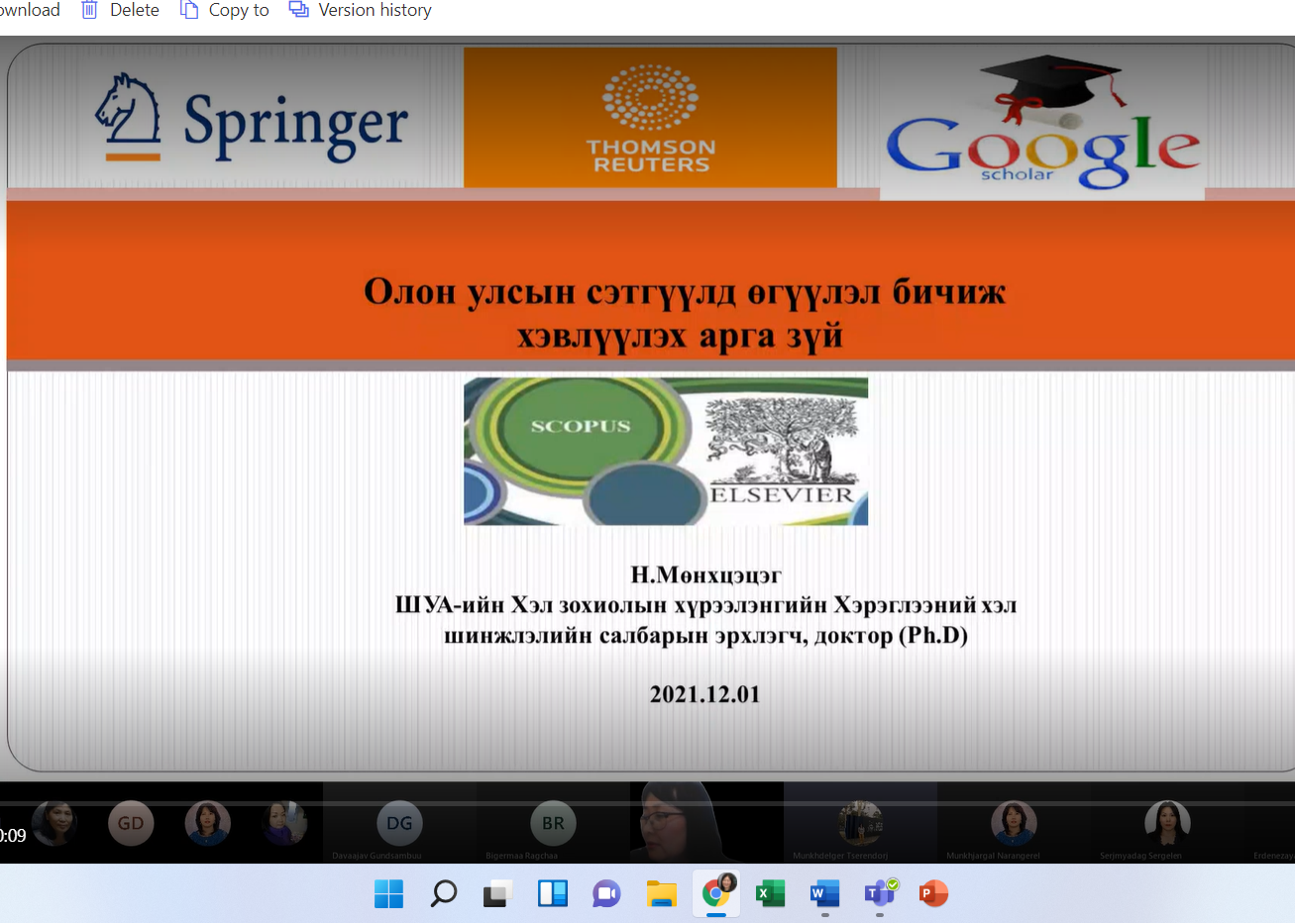Viewport: 1295px width, 924px height.
Task: Click the line starting 'ШУА-ийн Хэл зохиолын хүрээлэнгийн'
Action: tap(705, 604)
